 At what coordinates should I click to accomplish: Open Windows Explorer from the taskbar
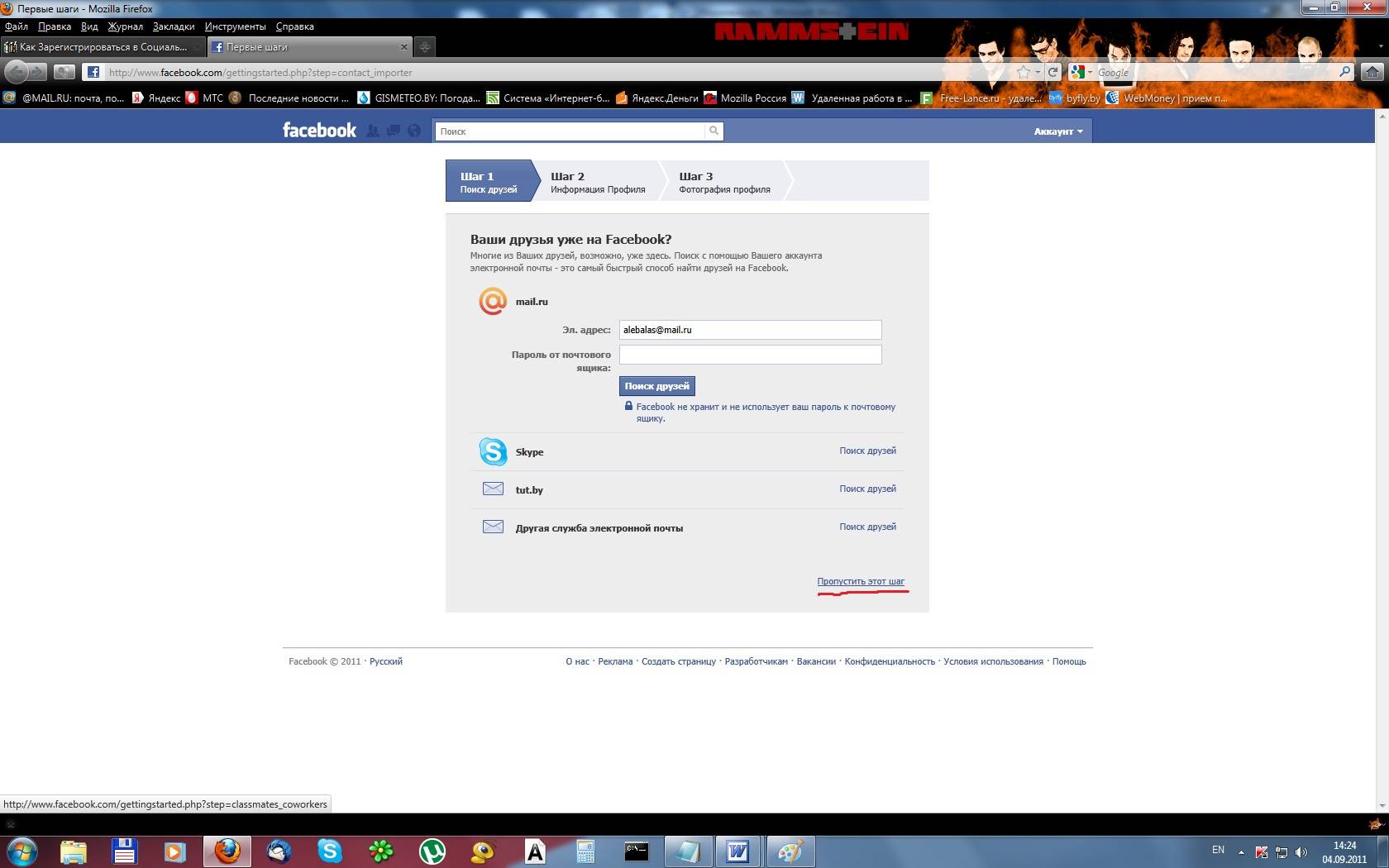point(74,851)
